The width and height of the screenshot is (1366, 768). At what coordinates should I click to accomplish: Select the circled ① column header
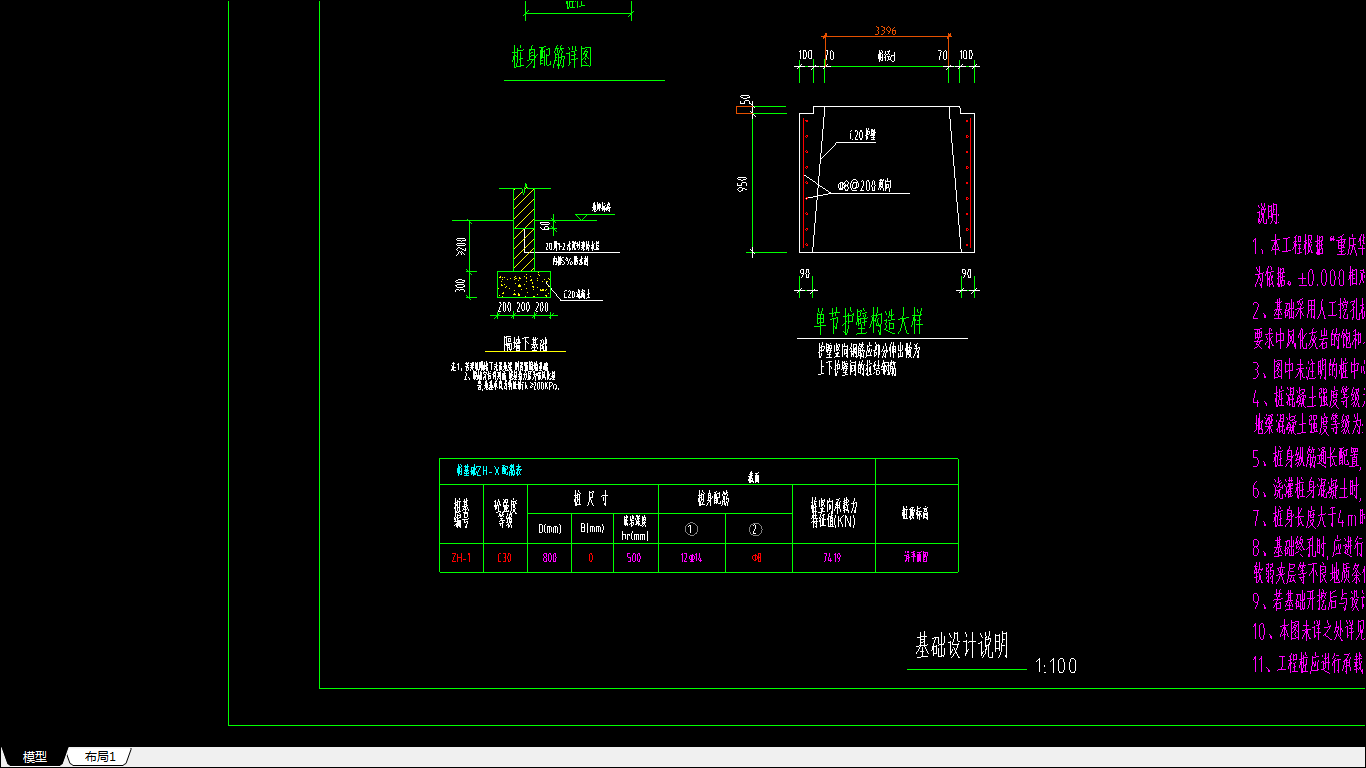pos(691,529)
